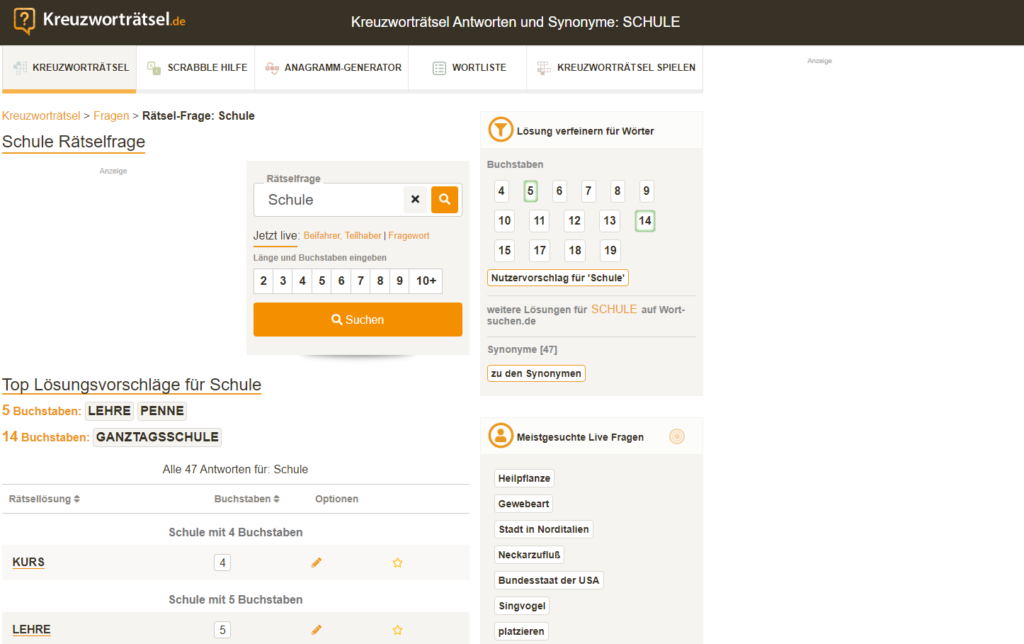Open the Wortliste tab
This screenshot has width=1024, height=644.
(x=469, y=67)
